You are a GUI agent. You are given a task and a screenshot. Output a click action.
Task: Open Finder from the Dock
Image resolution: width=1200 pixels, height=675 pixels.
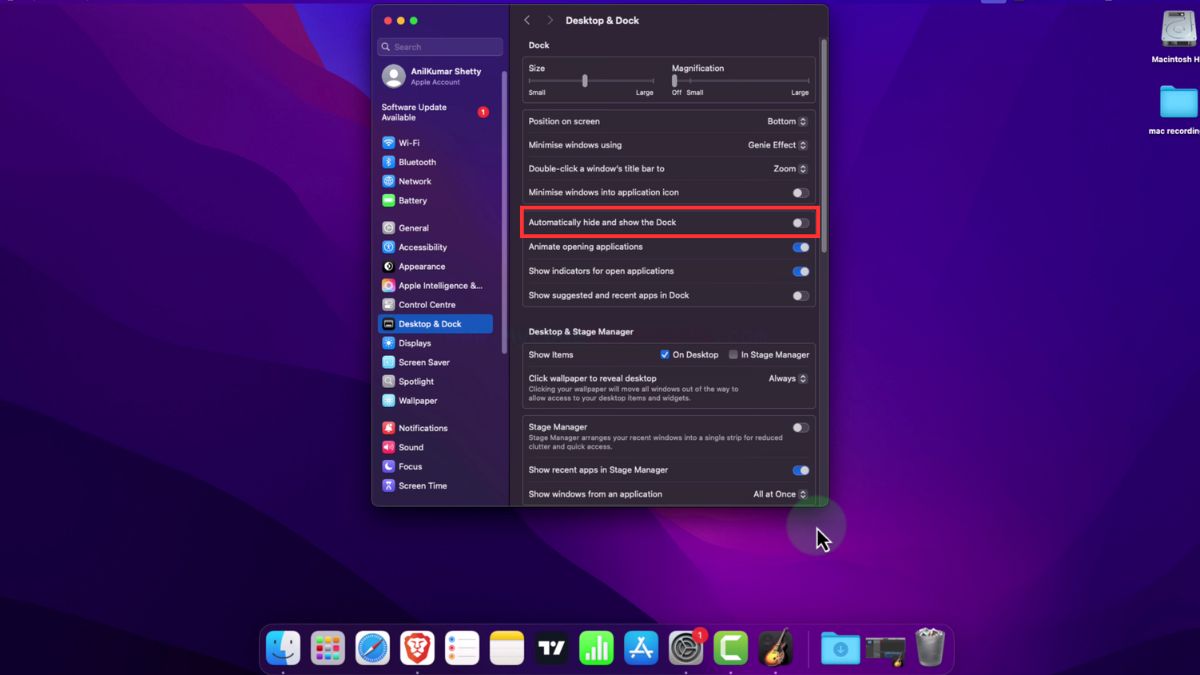(x=283, y=648)
